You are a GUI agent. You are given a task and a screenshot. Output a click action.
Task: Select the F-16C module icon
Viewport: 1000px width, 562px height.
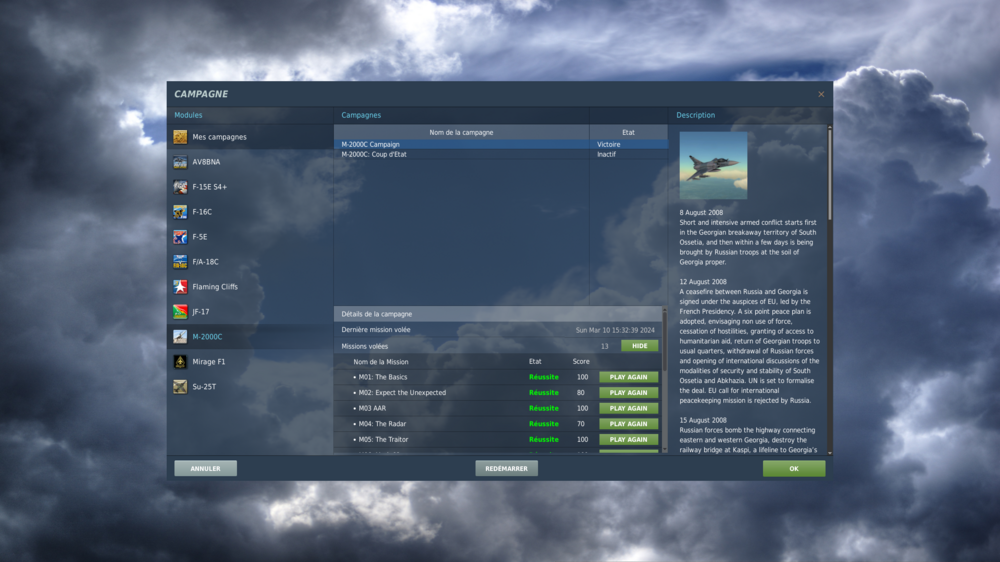point(180,211)
